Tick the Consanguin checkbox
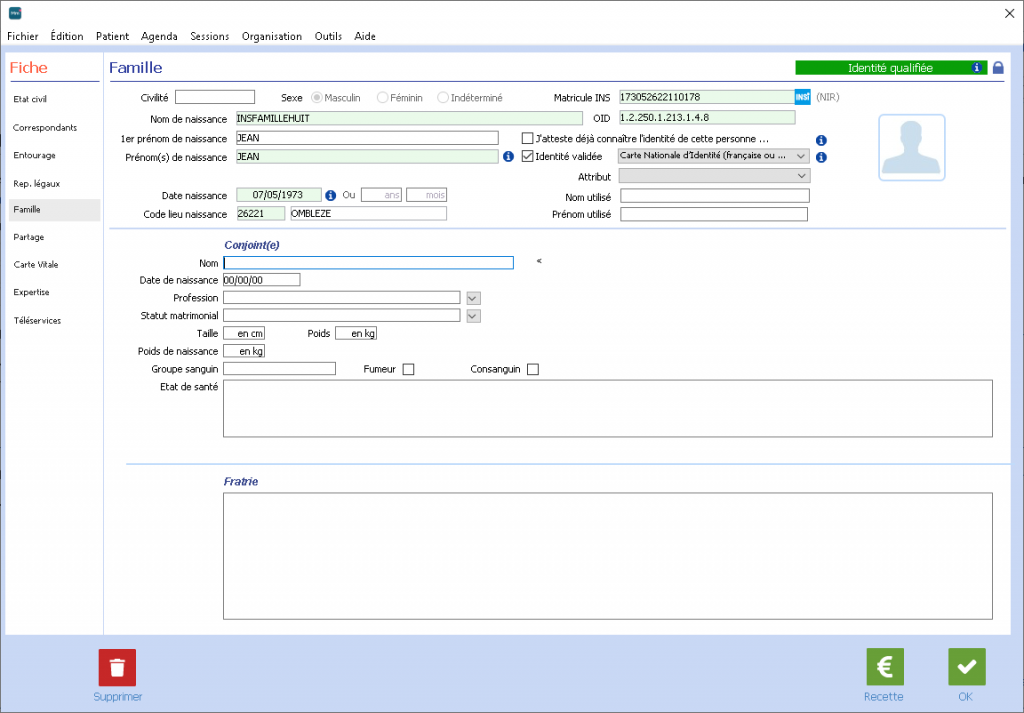1024x713 pixels. (x=533, y=370)
